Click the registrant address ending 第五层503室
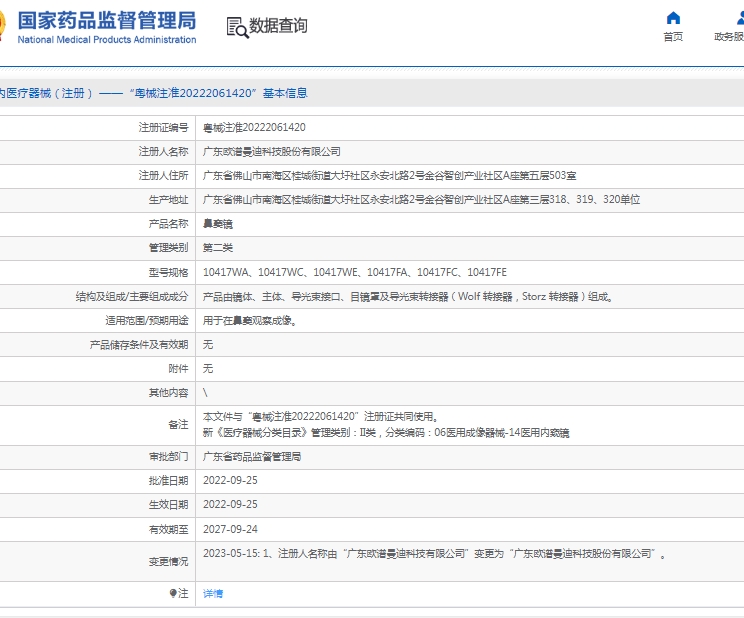The height and width of the screenshot is (618, 744). [389, 176]
